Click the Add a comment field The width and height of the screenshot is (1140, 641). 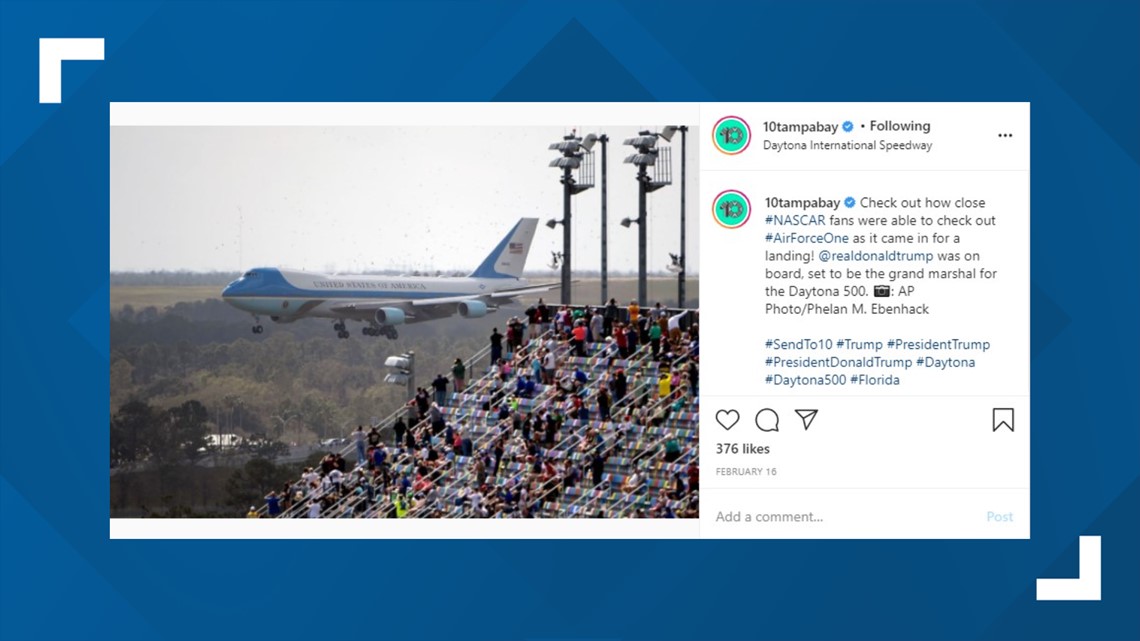[x=843, y=517]
